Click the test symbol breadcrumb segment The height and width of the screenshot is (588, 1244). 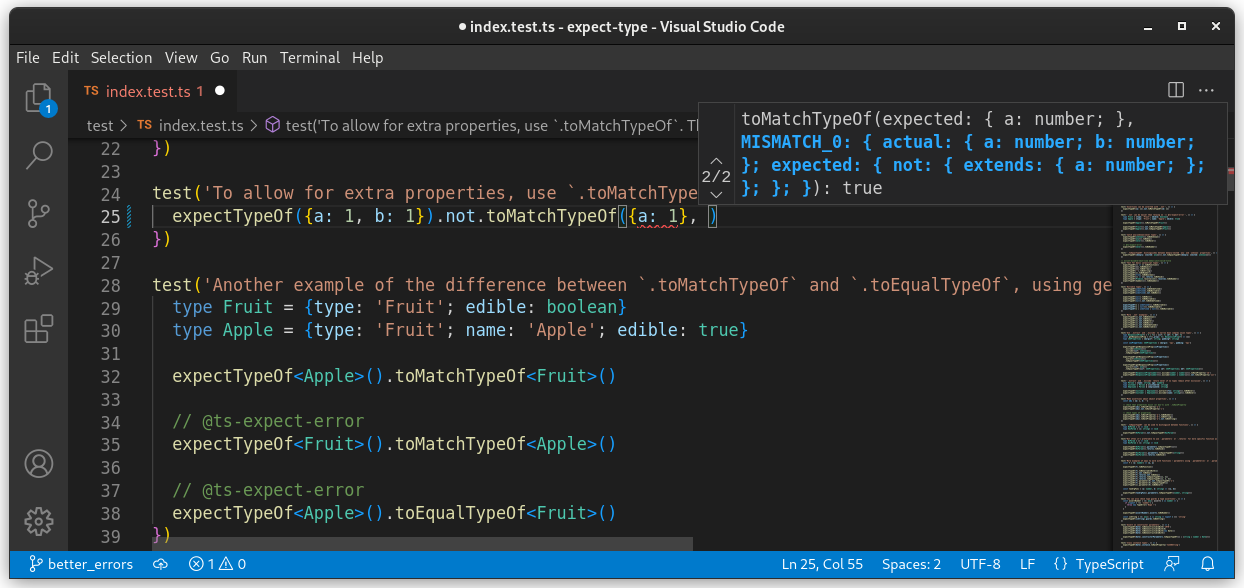point(480,126)
